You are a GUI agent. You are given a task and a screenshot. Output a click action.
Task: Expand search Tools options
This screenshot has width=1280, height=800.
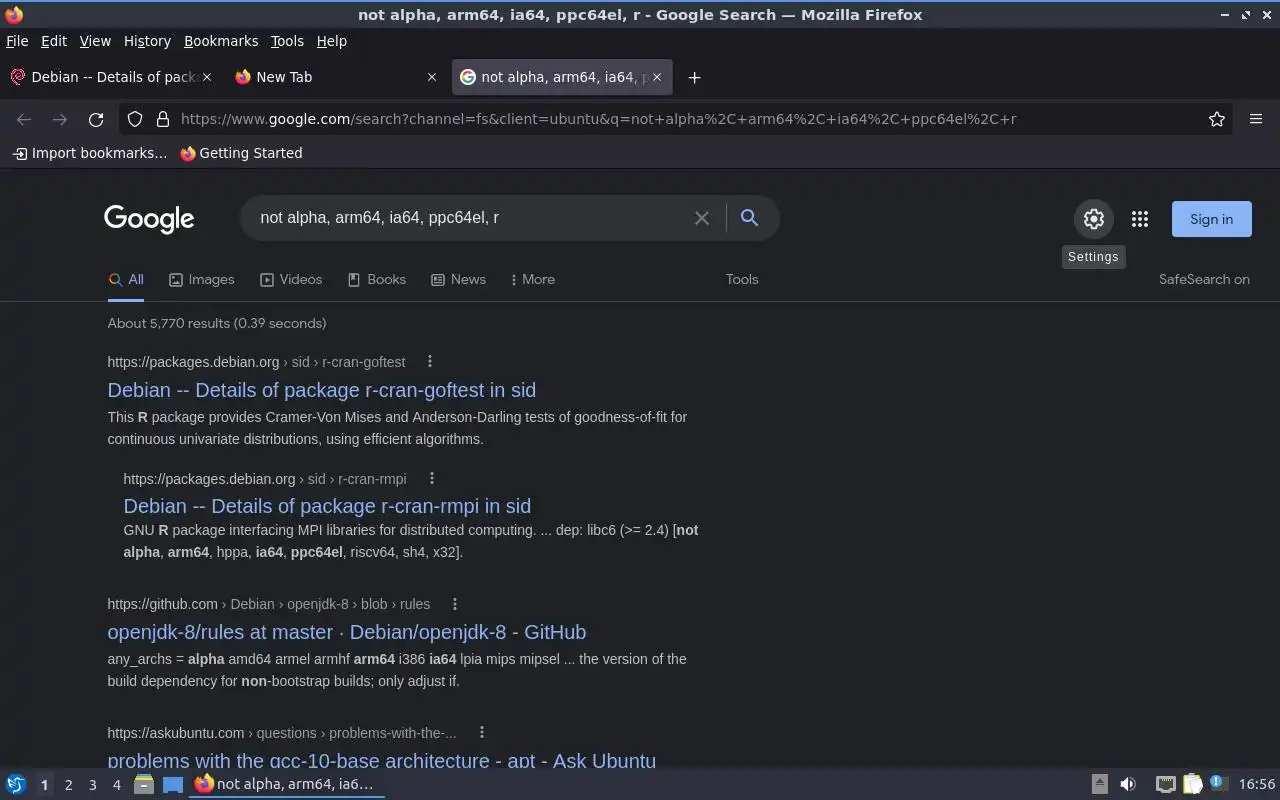coord(742,280)
